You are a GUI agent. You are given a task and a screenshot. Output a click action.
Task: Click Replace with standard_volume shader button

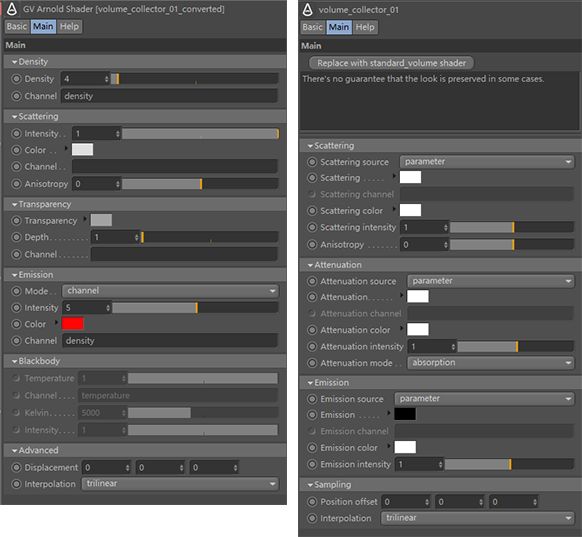pos(391,63)
